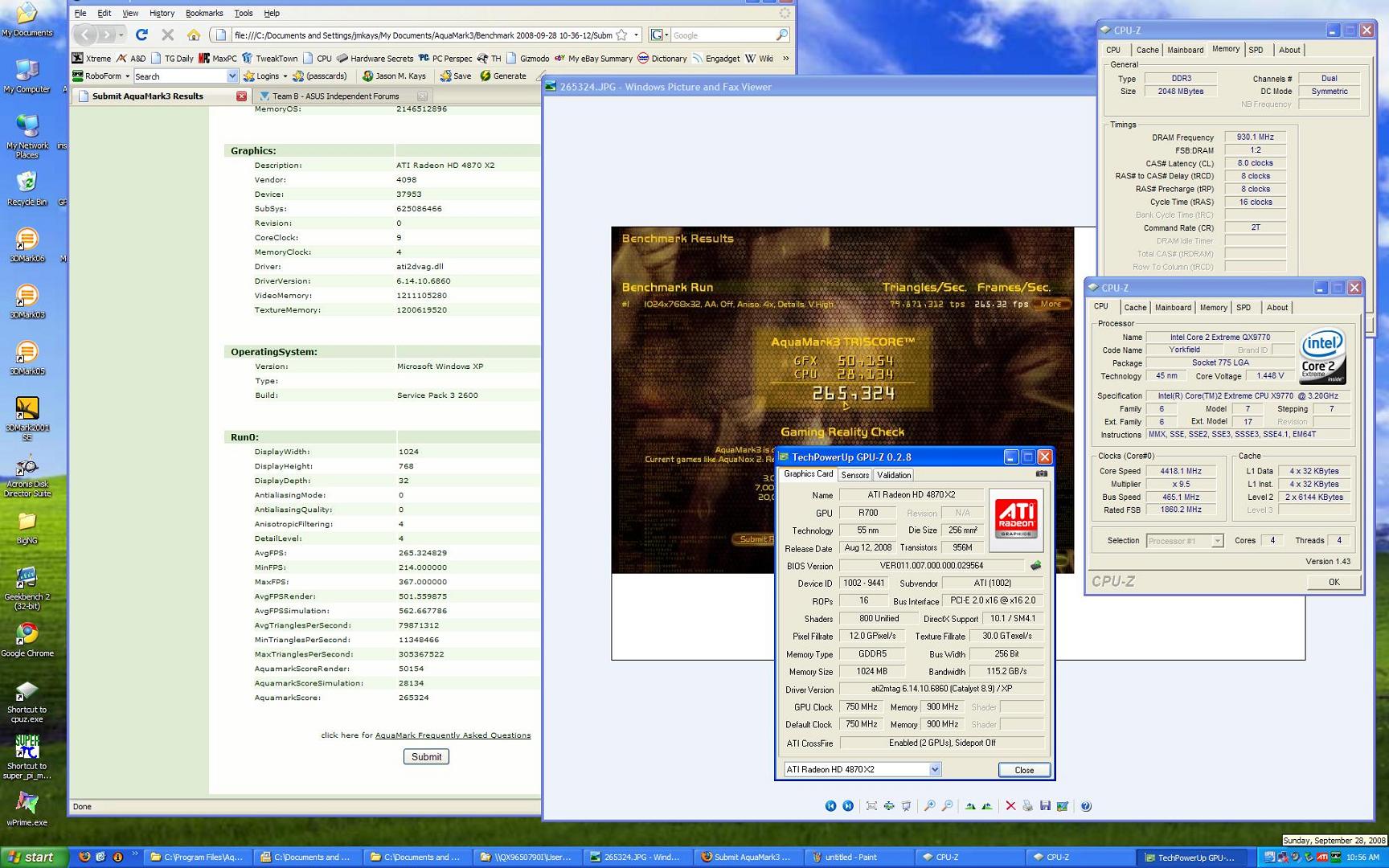Select Cache tab in front CPU-Z window

(1135, 308)
